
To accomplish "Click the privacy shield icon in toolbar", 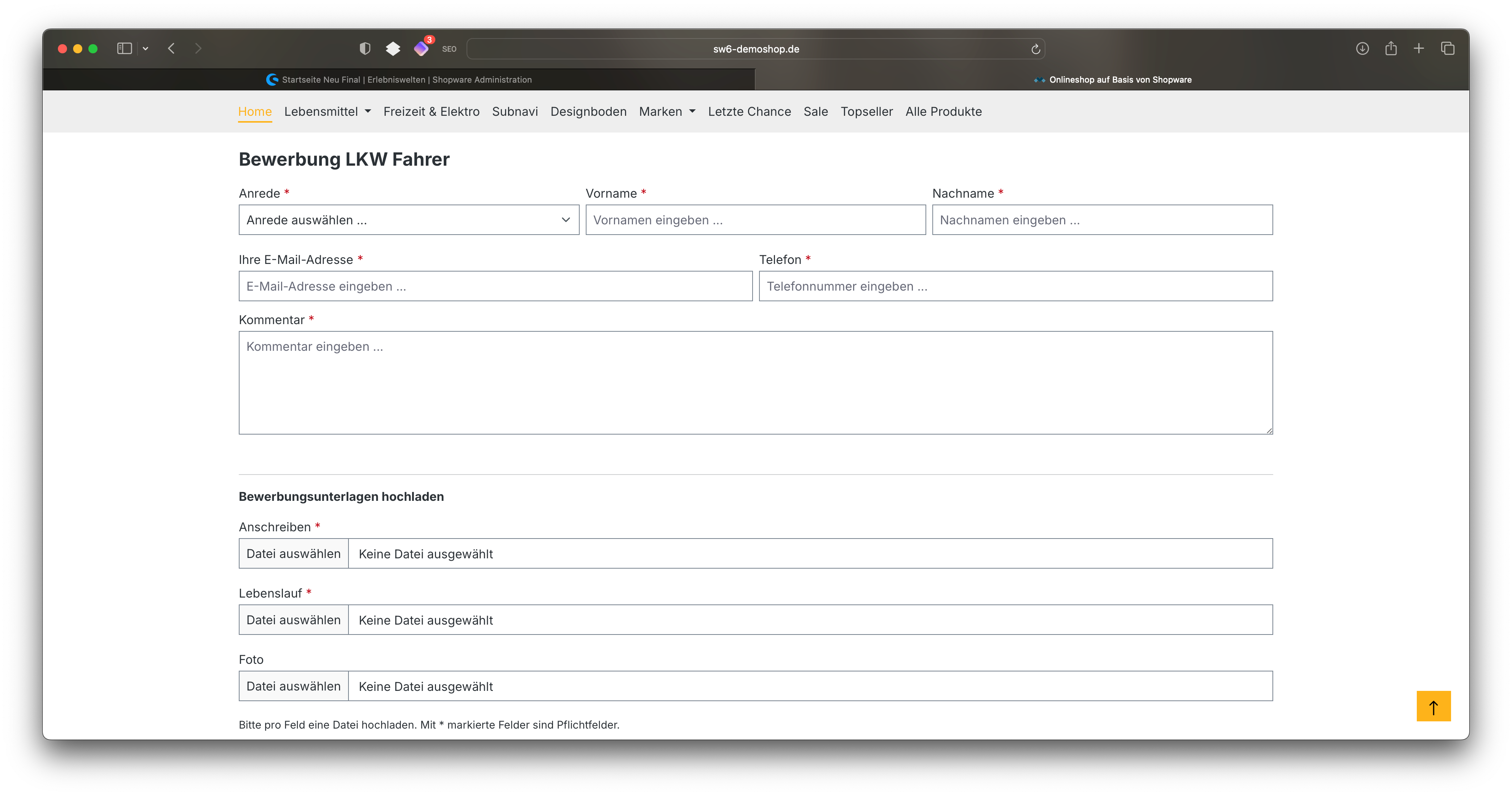I will click(365, 49).
